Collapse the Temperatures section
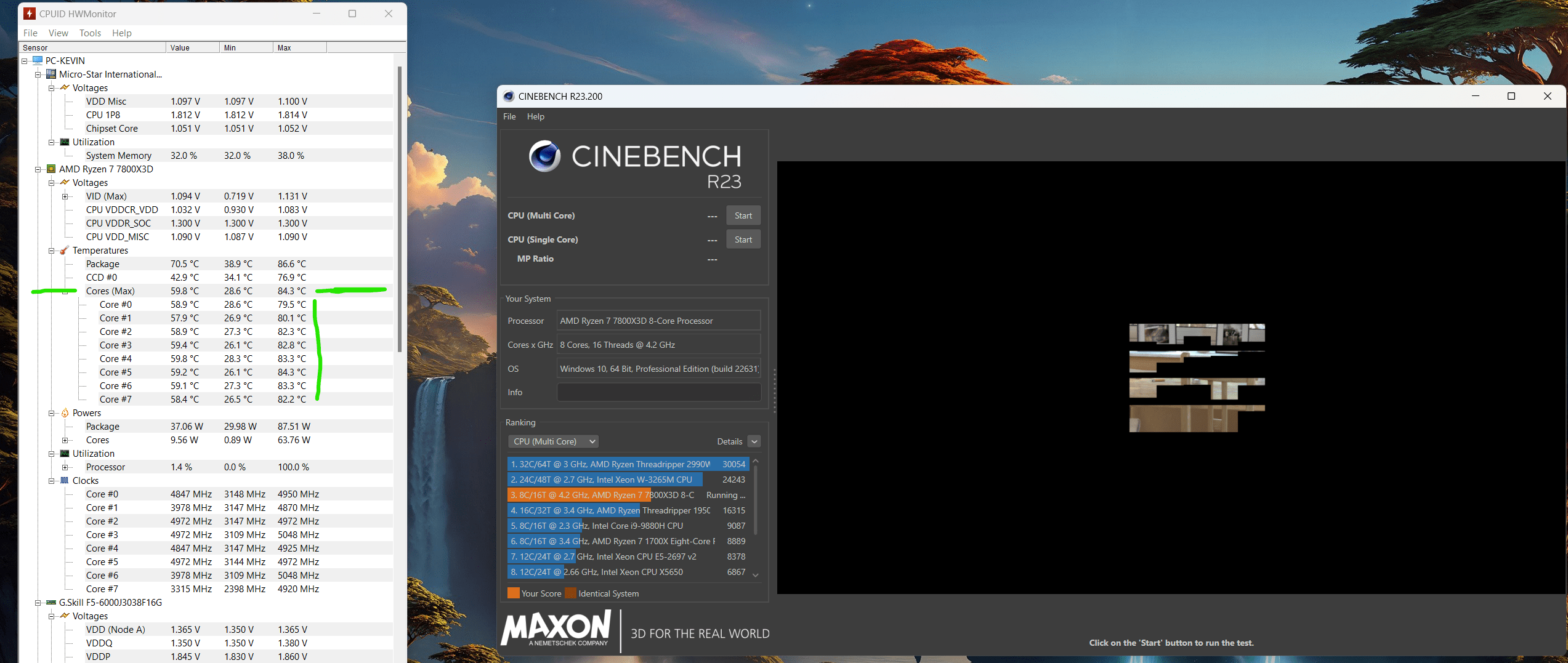Viewport: 1568px width, 663px height. 52,251
